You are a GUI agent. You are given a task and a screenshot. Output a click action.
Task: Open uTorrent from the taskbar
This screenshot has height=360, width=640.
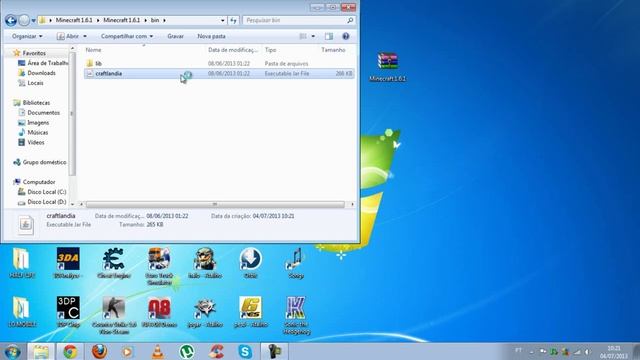point(187,351)
